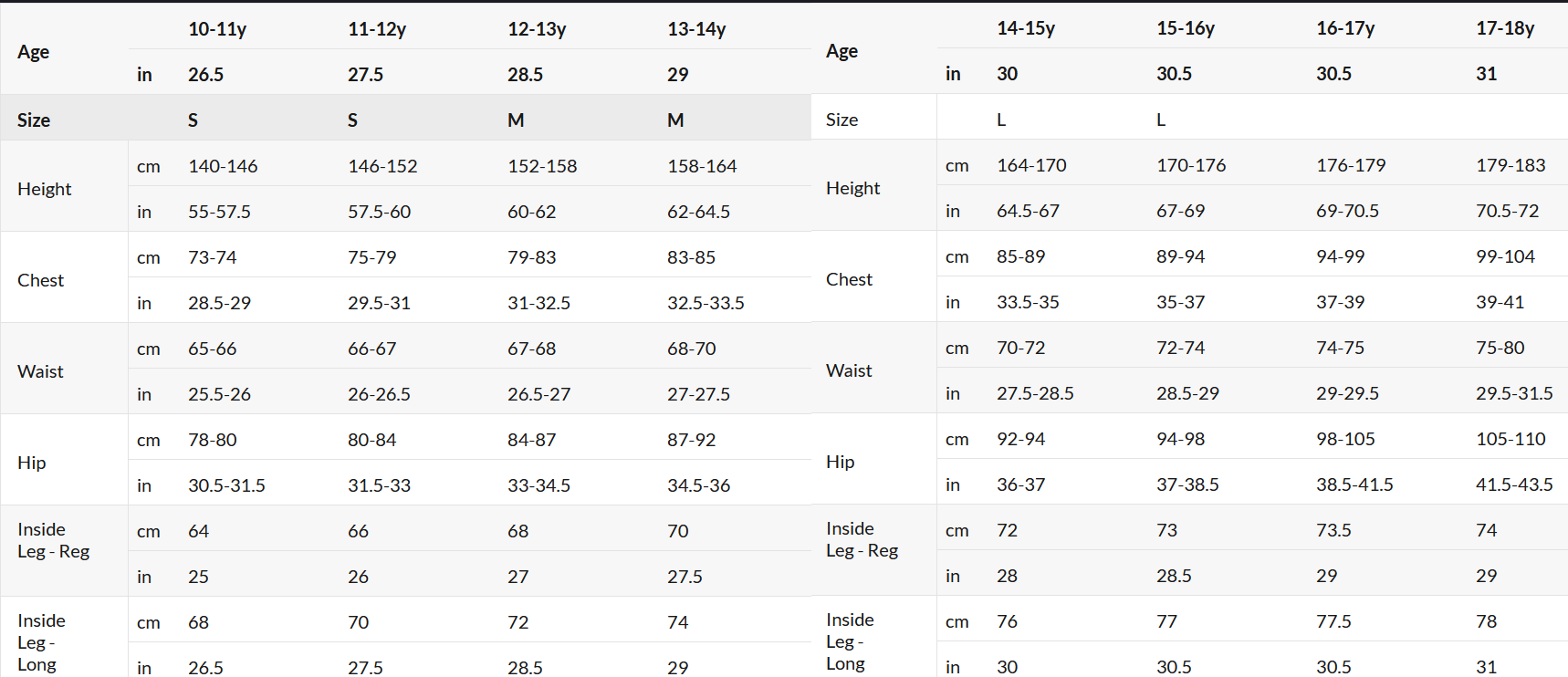This screenshot has height=677, width=1568.
Task: Click the 164-170 cm height value
Action: (1031, 165)
